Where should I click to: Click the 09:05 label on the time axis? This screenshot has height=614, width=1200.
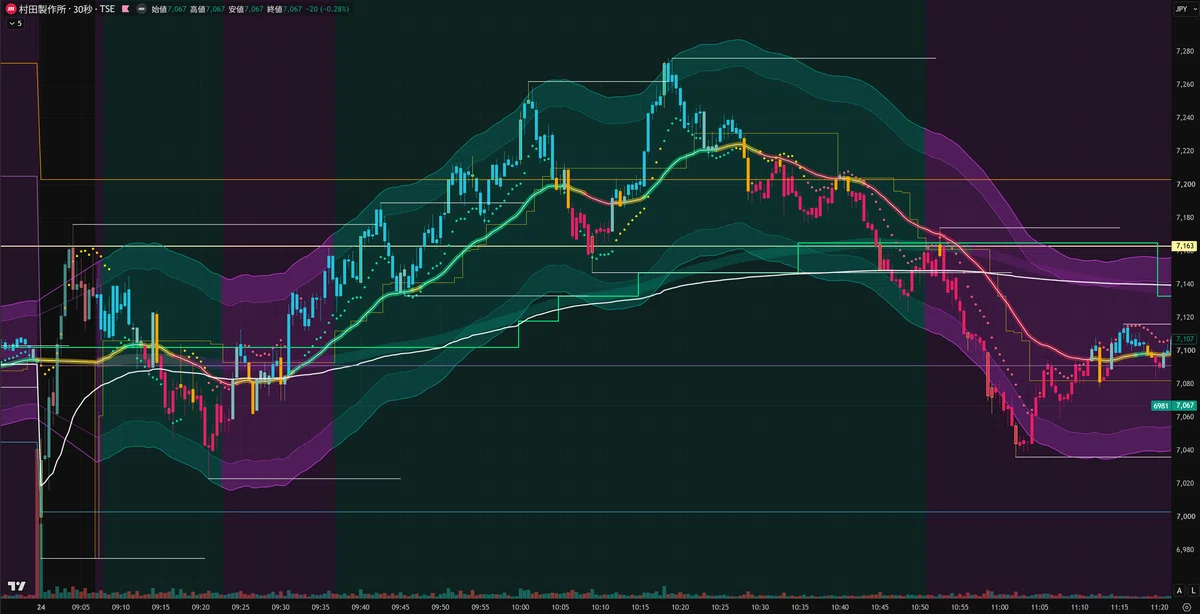coord(81,606)
